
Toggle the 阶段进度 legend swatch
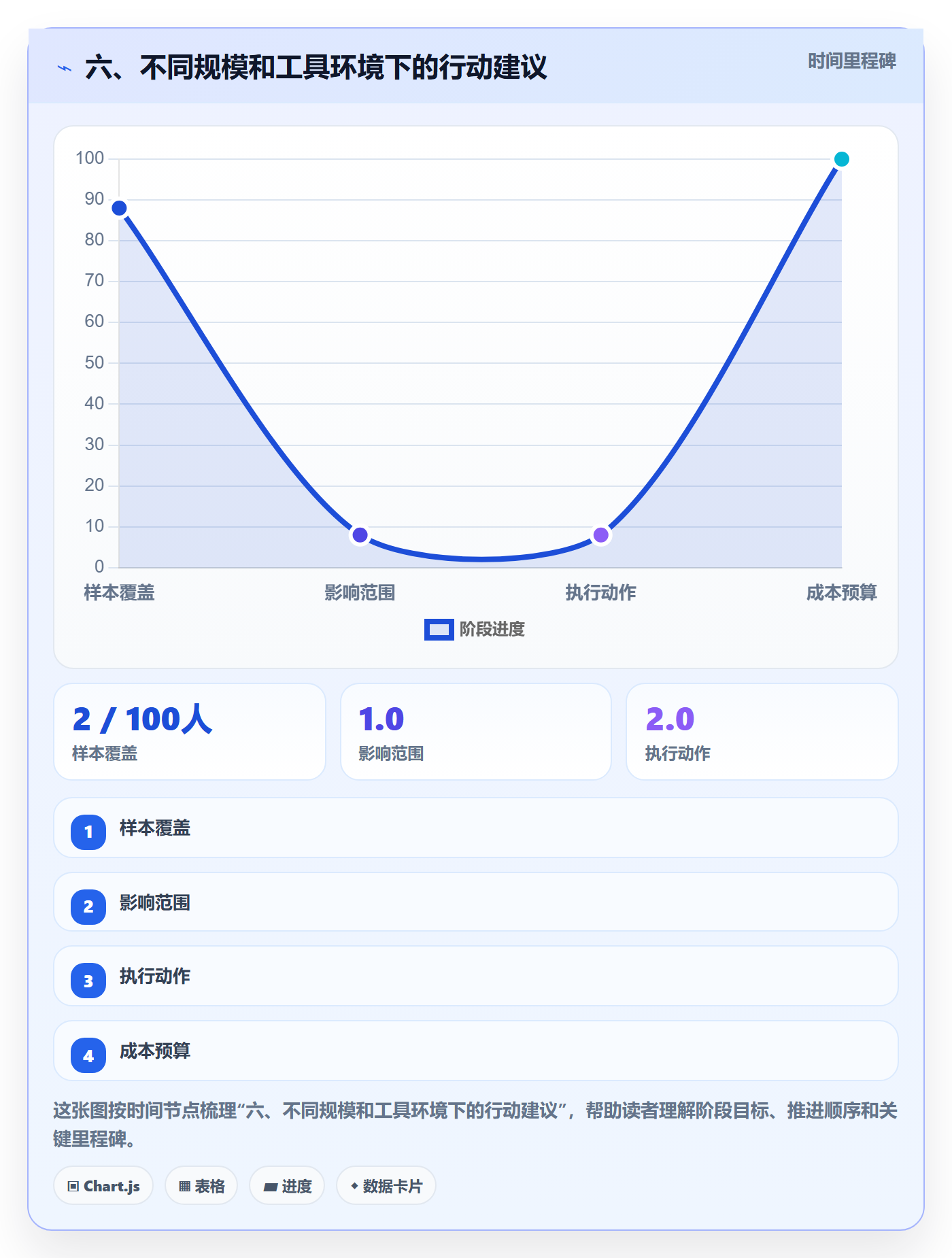(439, 630)
